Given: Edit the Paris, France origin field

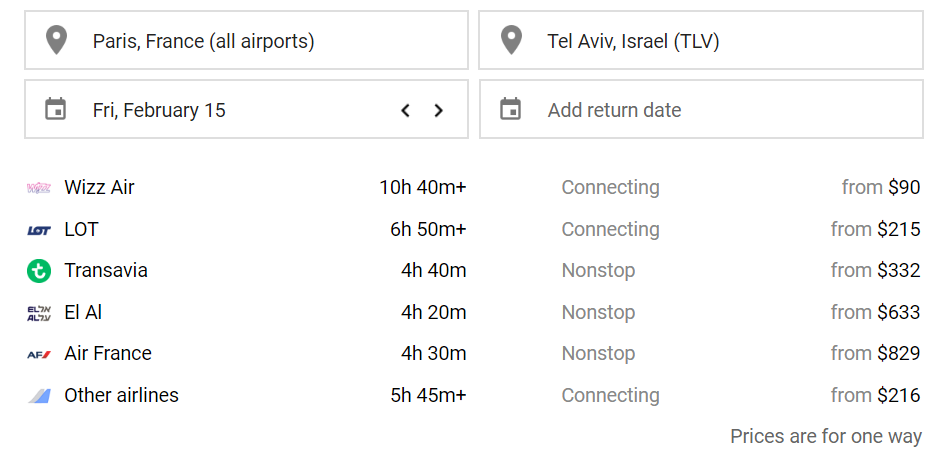Looking at the screenshot, I should [x=246, y=40].
